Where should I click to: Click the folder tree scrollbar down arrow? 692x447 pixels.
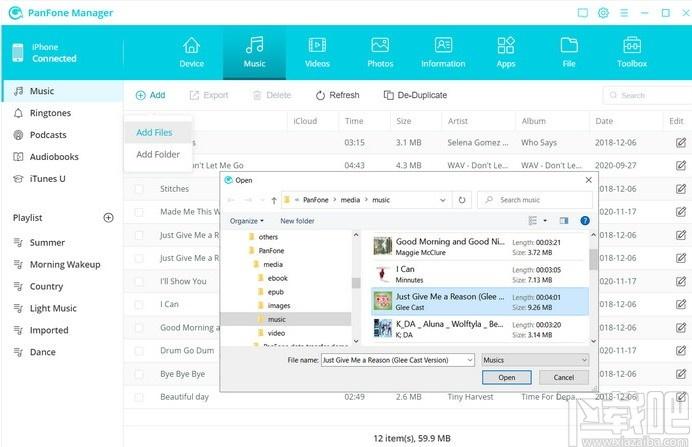click(356, 341)
